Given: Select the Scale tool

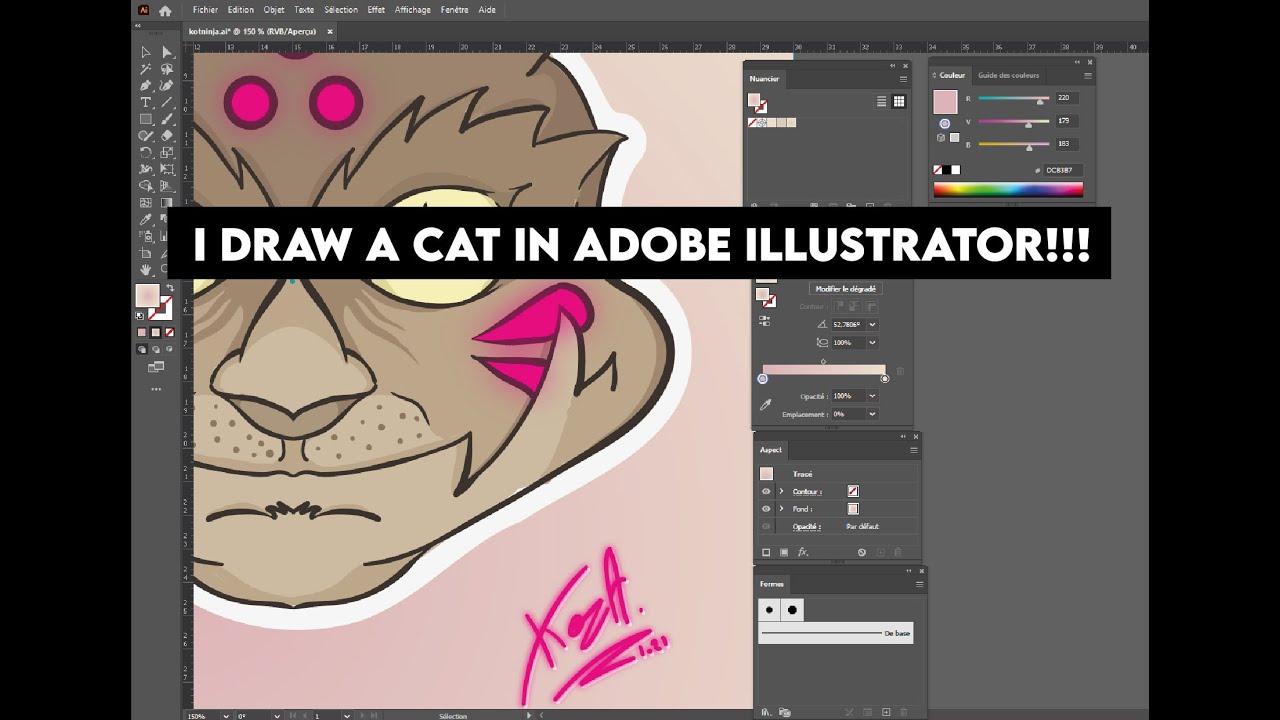Looking at the screenshot, I should pyautogui.click(x=167, y=153).
